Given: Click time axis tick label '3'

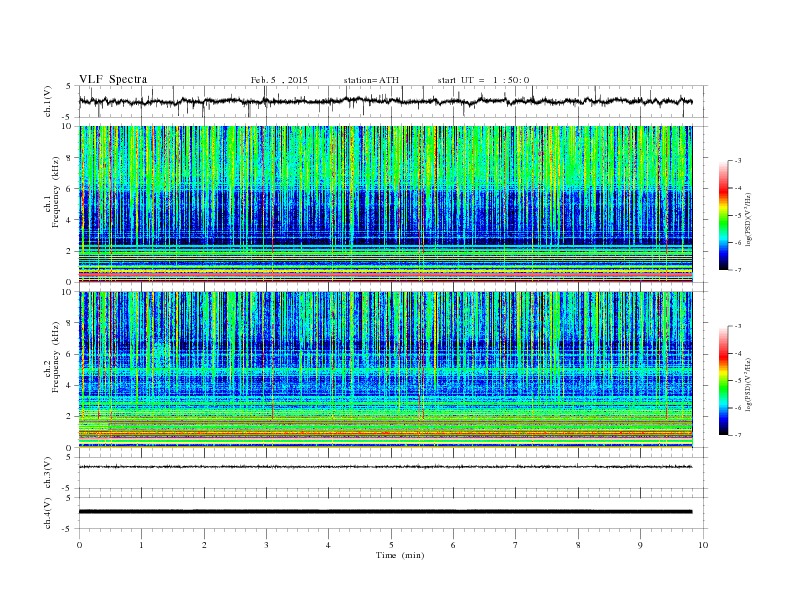Looking at the screenshot, I should click(266, 545).
